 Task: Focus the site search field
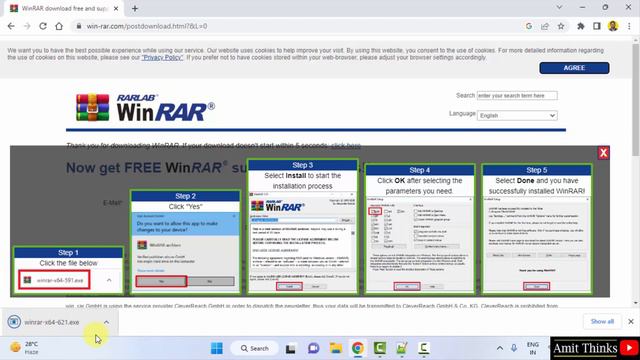pos(517,96)
